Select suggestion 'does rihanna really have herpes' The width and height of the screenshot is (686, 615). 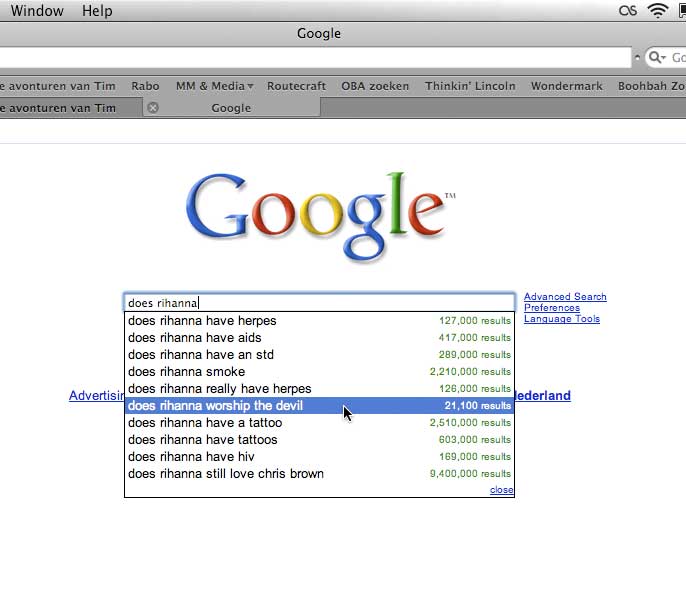(x=319, y=389)
